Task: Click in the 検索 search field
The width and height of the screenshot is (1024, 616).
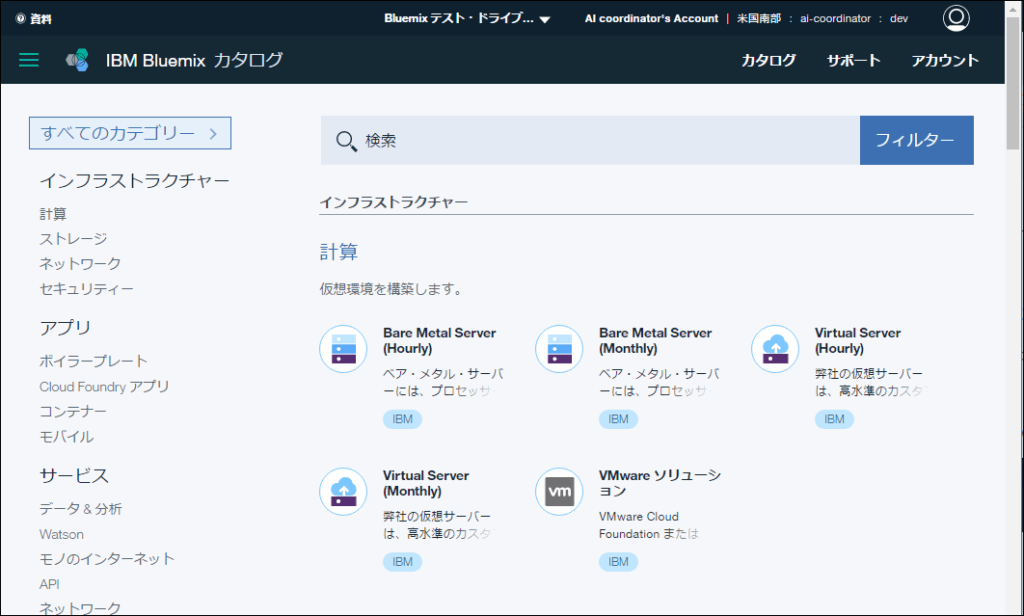Action: [590, 140]
